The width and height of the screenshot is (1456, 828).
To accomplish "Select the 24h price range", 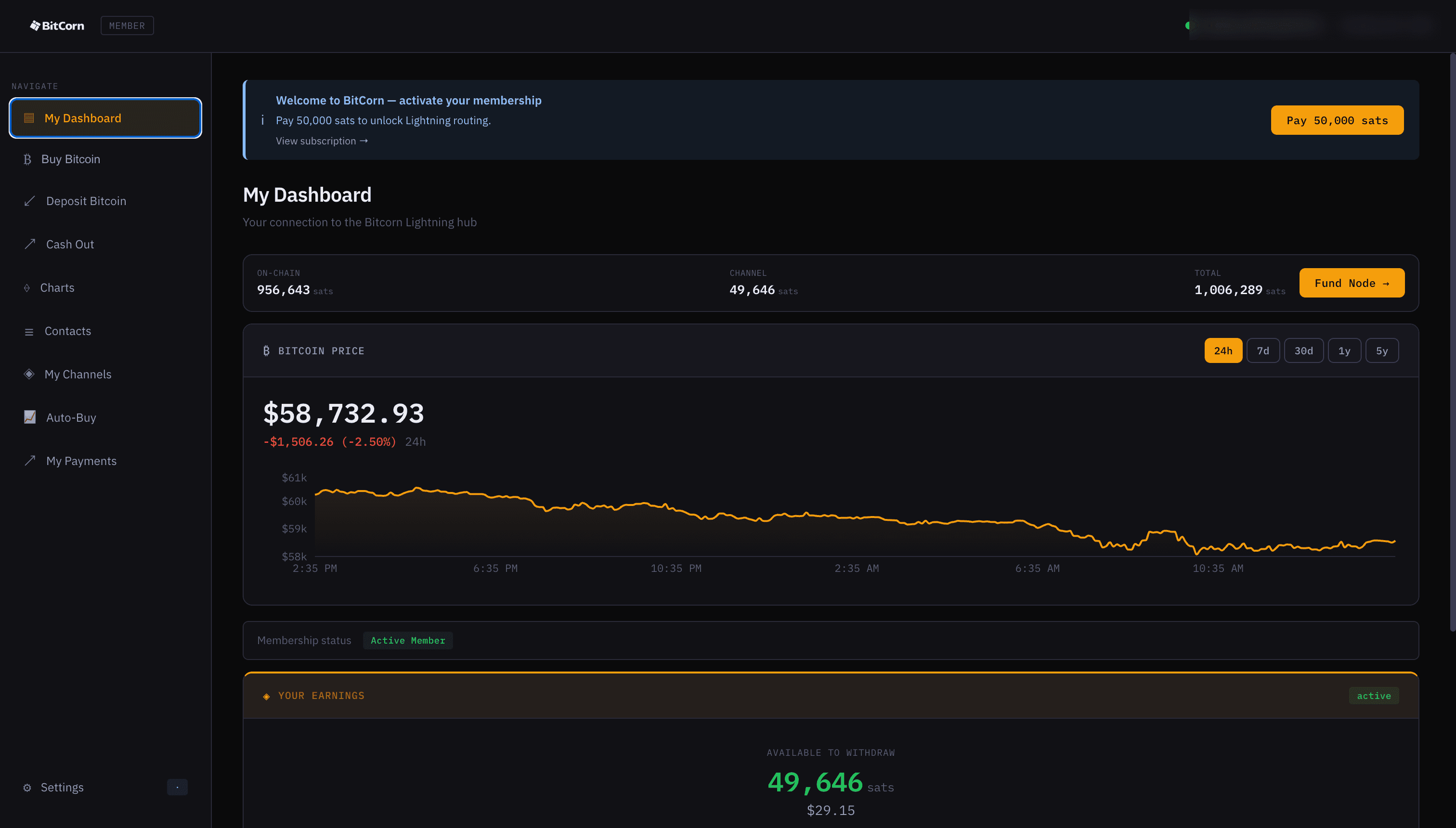I will coord(1223,351).
